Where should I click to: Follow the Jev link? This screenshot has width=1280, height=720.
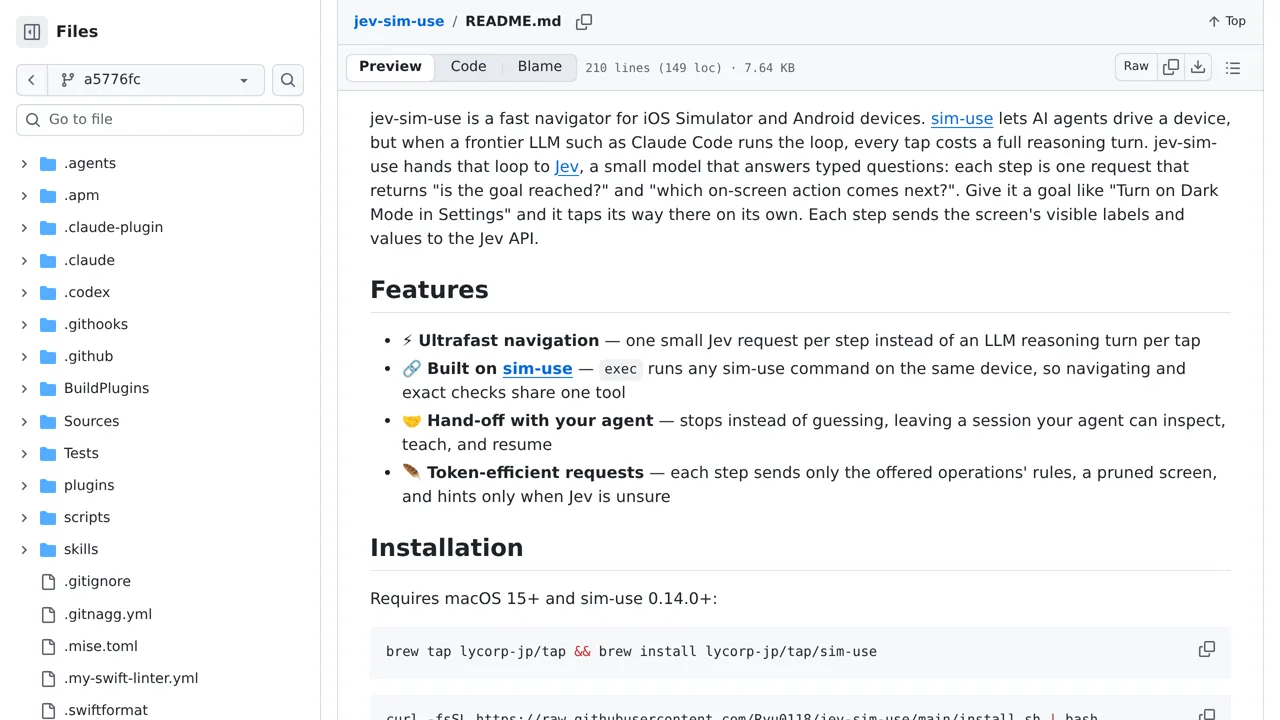[x=567, y=166]
